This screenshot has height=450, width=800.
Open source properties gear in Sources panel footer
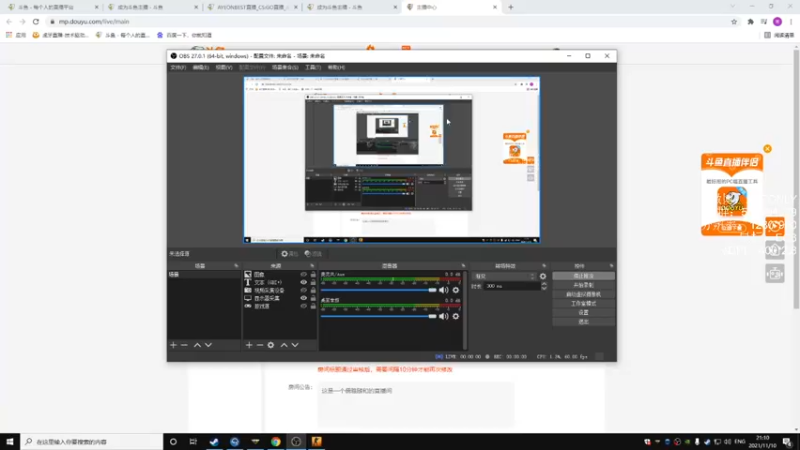(x=271, y=345)
